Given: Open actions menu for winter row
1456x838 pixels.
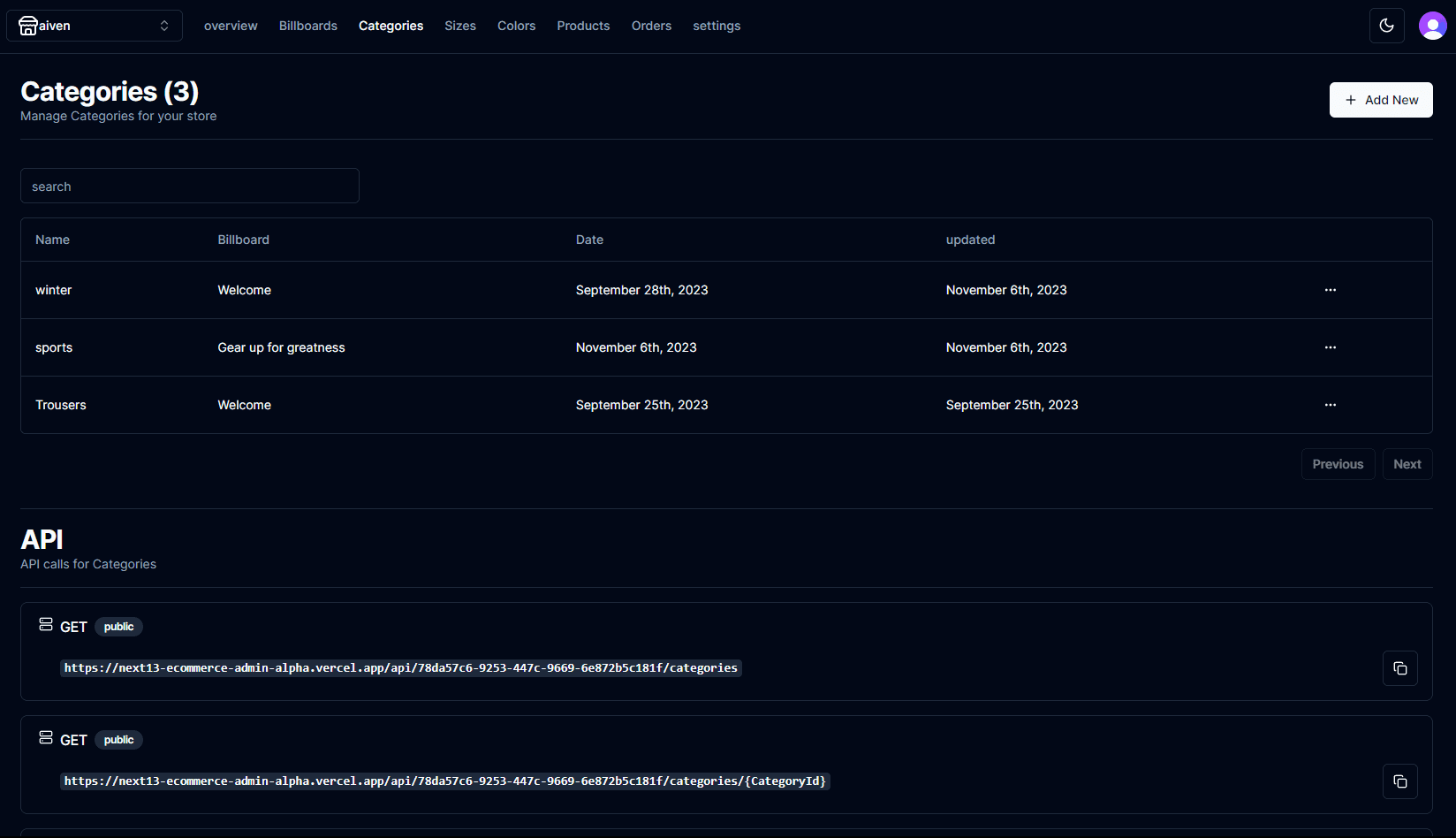Looking at the screenshot, I should pyautogui.click(x=1331, y=290).
